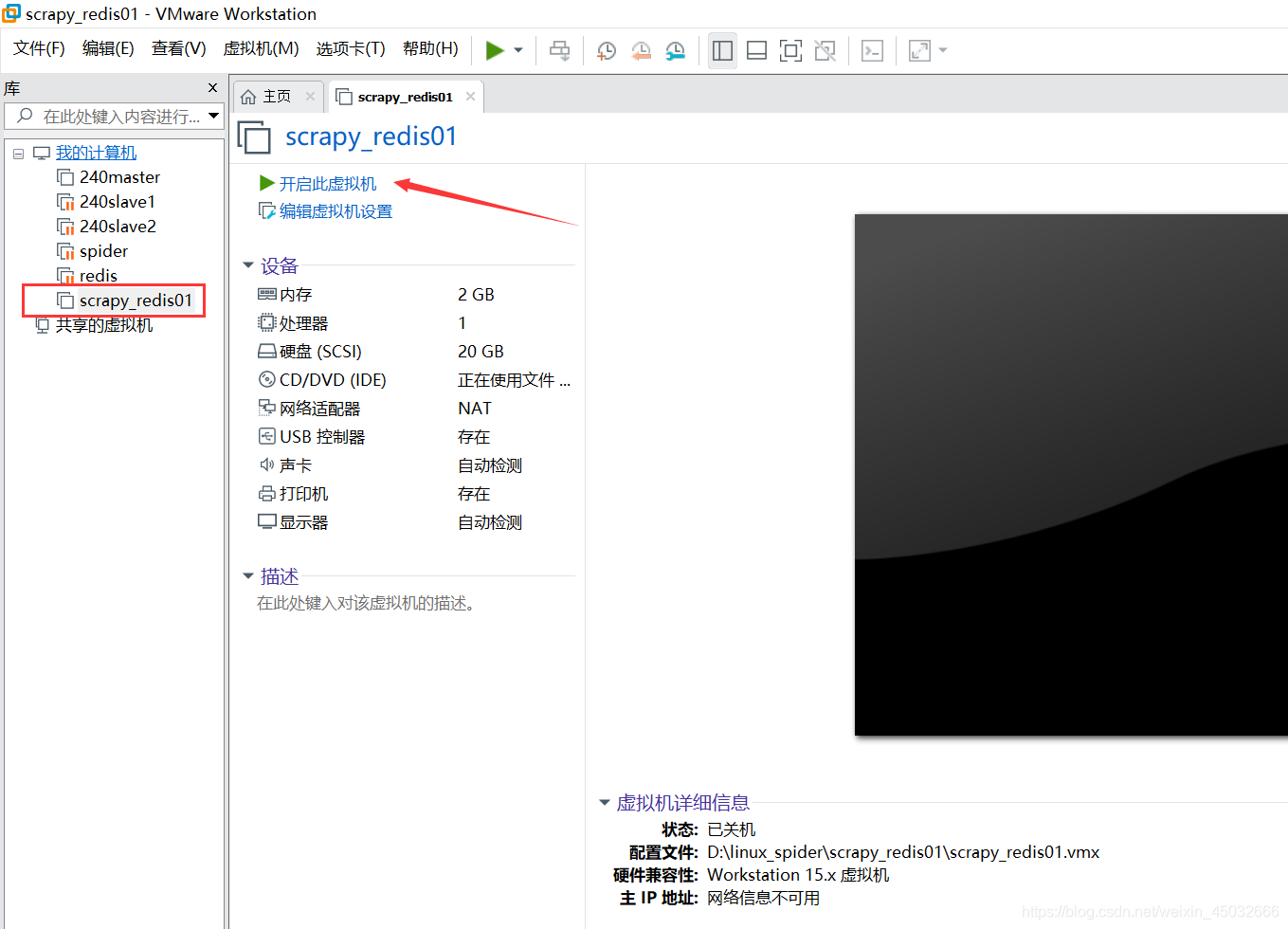Image resolution: width=1288 pixels, height=929 pixels.
Task: Open the 处理器 processor device entry
Action: [x=303, y=323]
